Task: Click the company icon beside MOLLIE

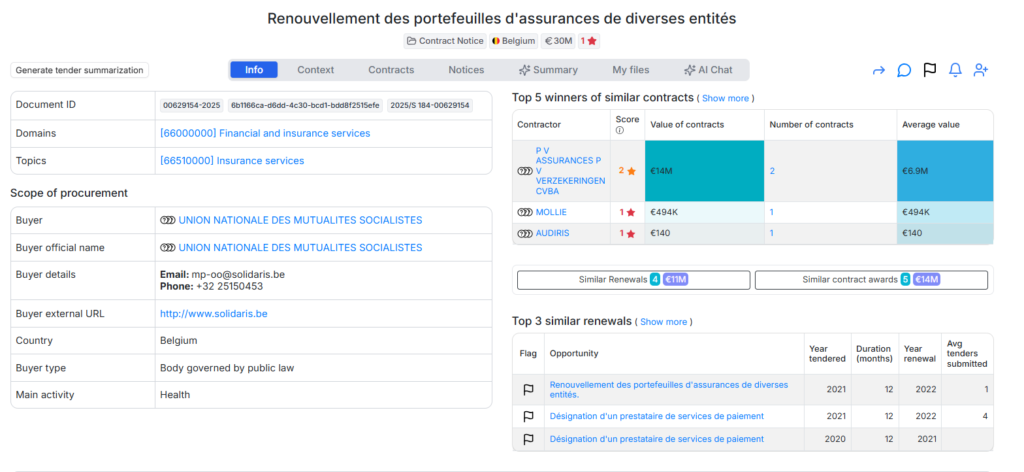Action: coord(525,212)
